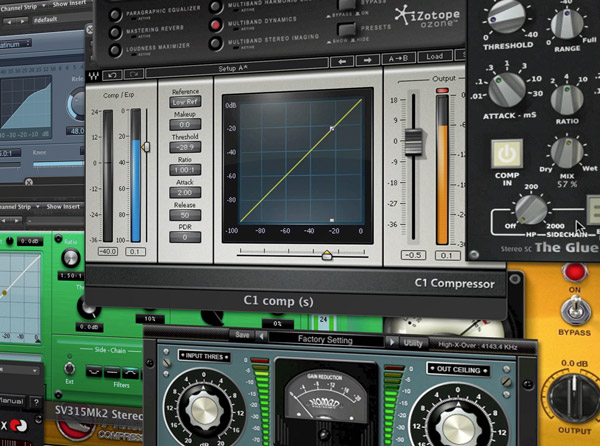Copy setup with the A→B button
600x446 pixels.
[x=398, y=59]
